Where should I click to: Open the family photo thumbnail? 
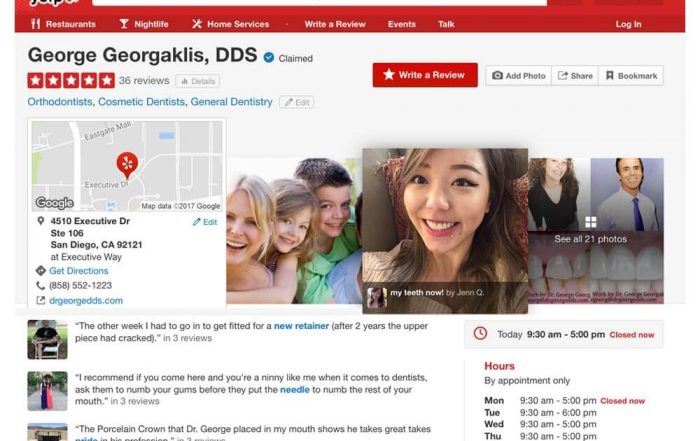pyautogui.click(x=294, y=231)
